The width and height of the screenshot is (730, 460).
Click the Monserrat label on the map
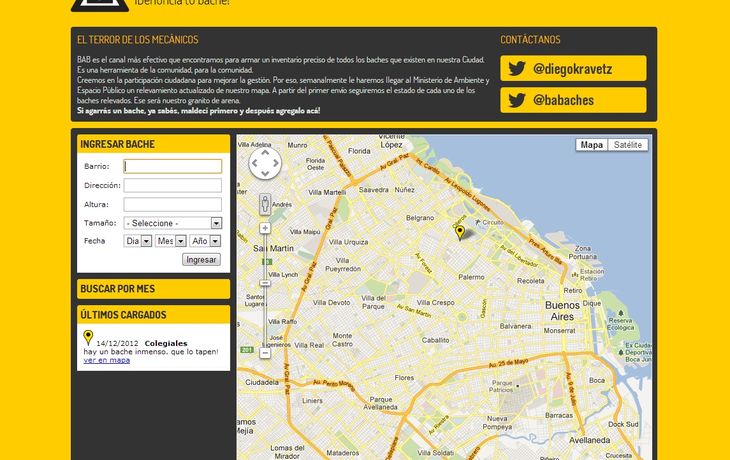560,331
